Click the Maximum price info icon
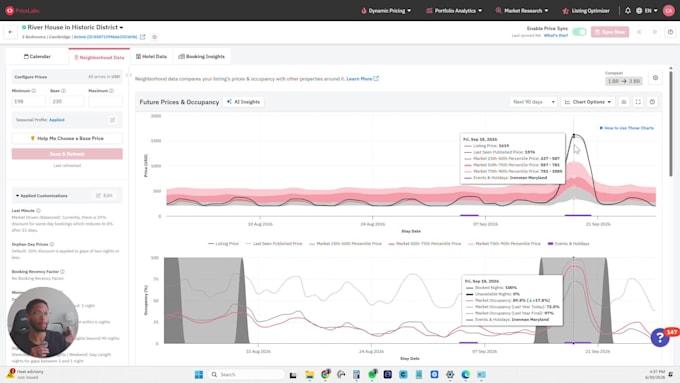Viewport: 680px width, 383px height. click(111, 91)
